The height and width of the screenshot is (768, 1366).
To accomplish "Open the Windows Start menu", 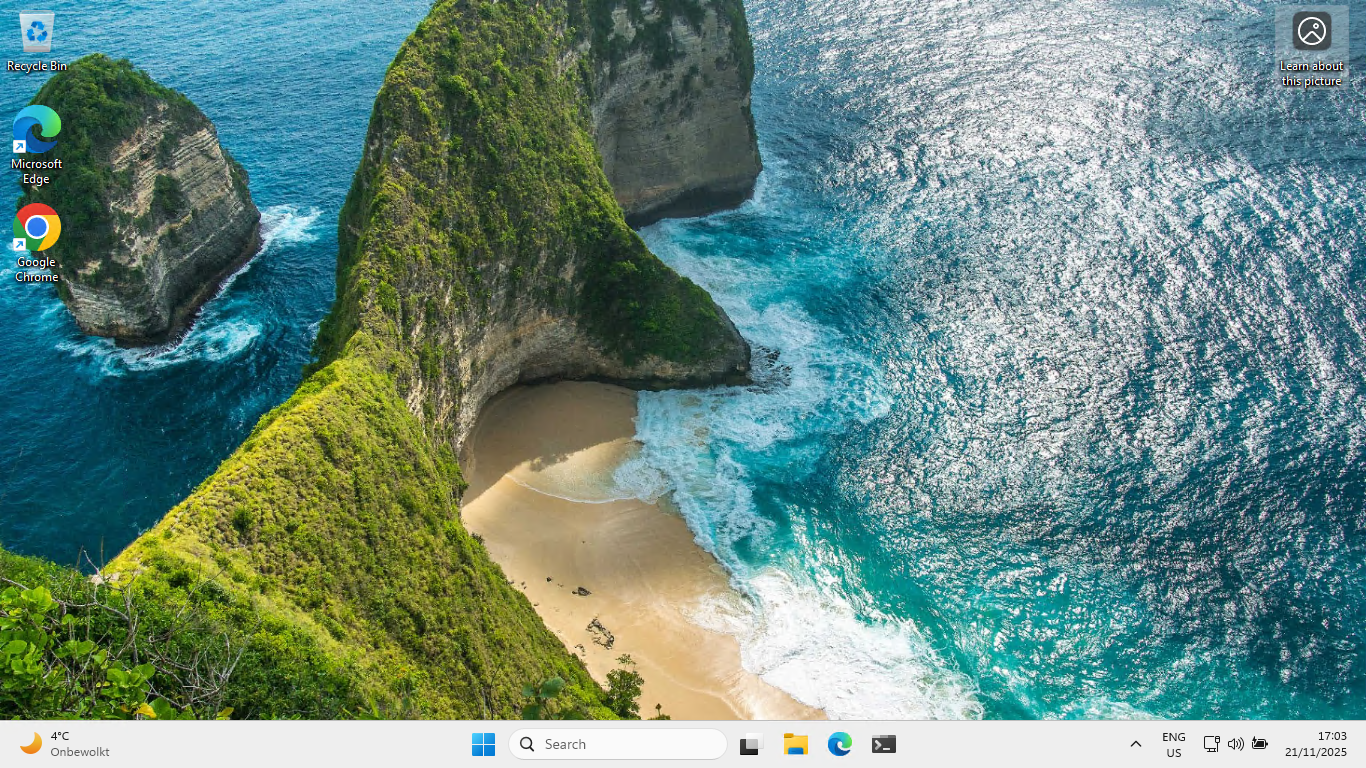I will click(x=483, y=744).
